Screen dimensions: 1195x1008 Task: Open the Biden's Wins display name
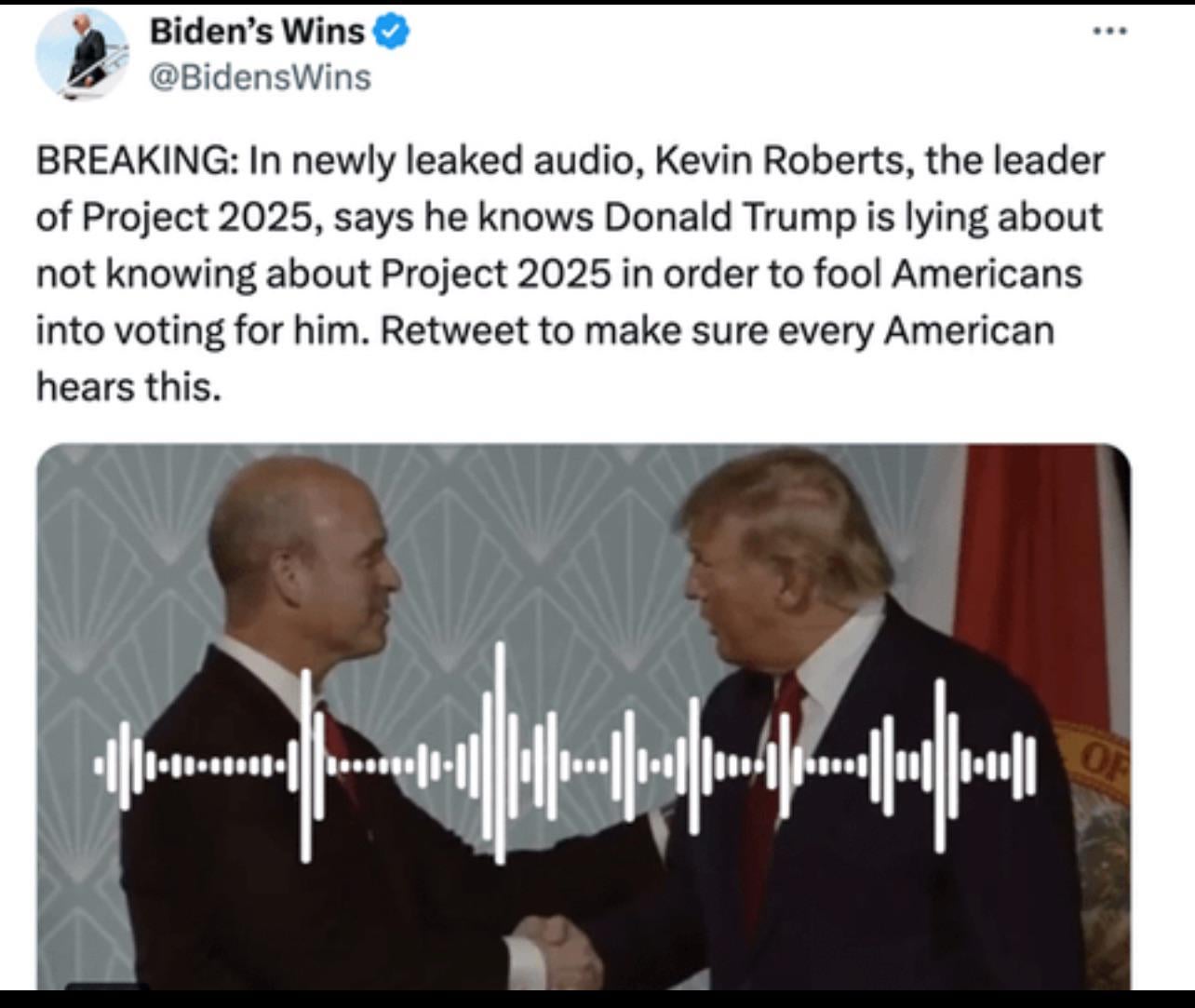click(x=257, y=32)
